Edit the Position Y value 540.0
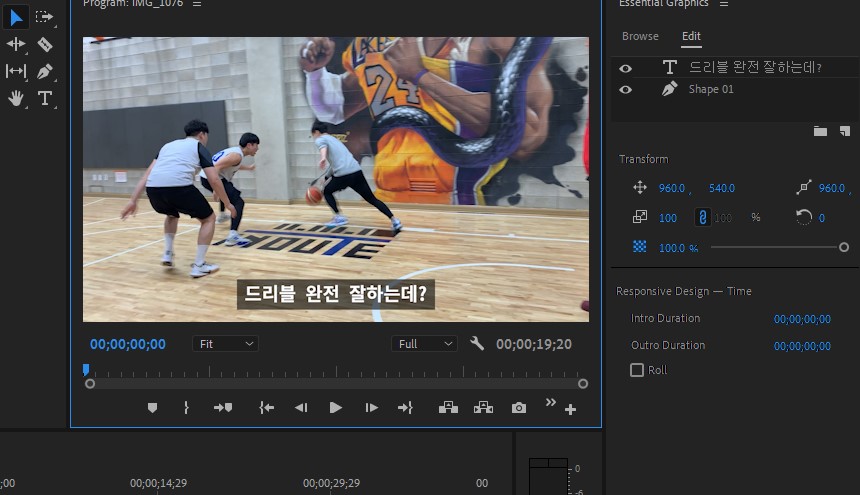Image resolution: width=860 pixels, height=495 pixels. (722, 188)
